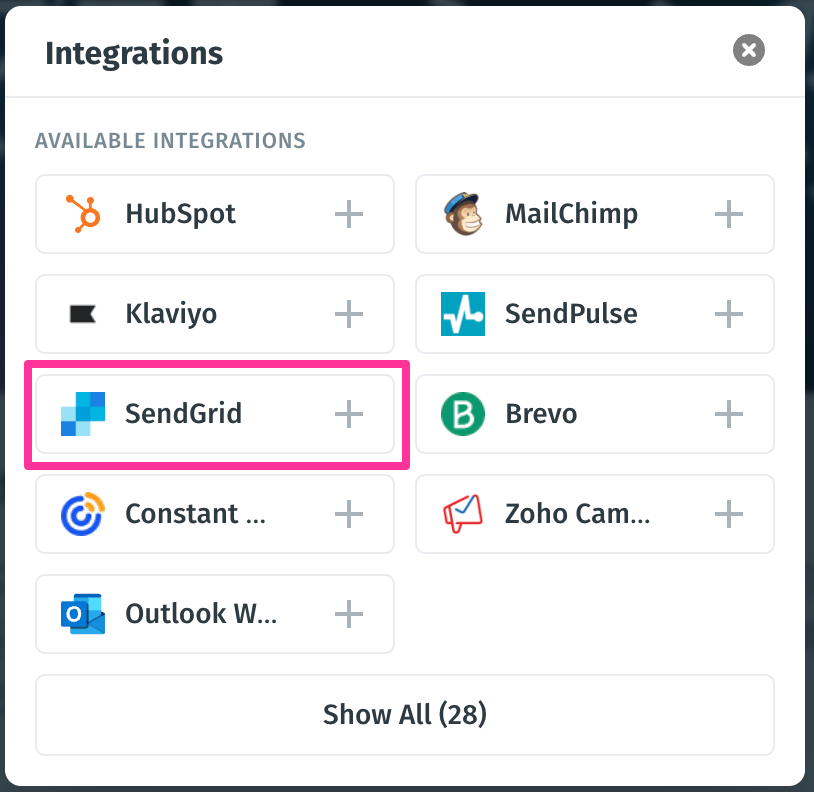Add the SendGrid integration
The height and width of the screenshot is (792, 814).
[x=349, y=413]
